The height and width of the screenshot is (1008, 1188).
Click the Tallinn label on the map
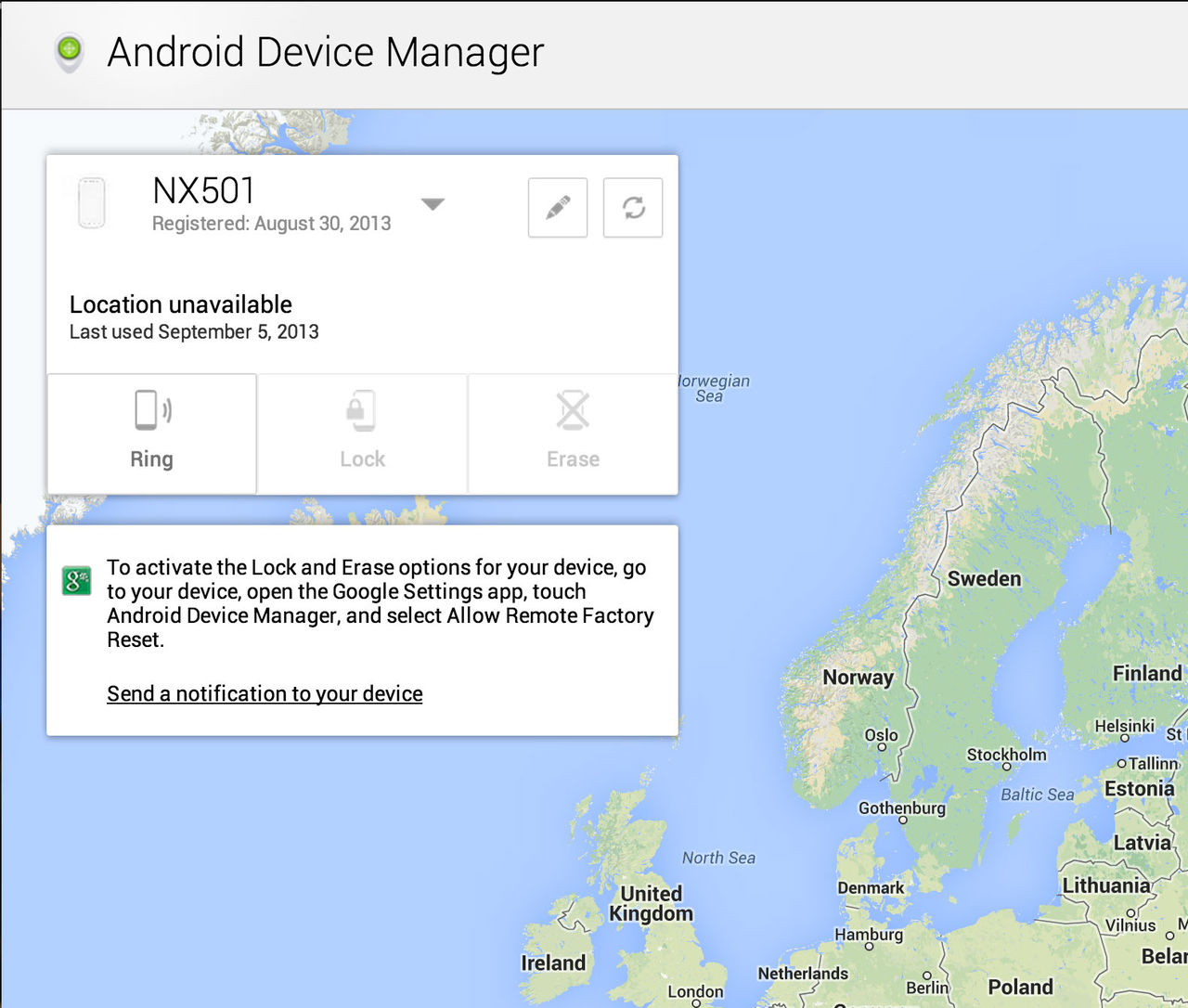1153,763
